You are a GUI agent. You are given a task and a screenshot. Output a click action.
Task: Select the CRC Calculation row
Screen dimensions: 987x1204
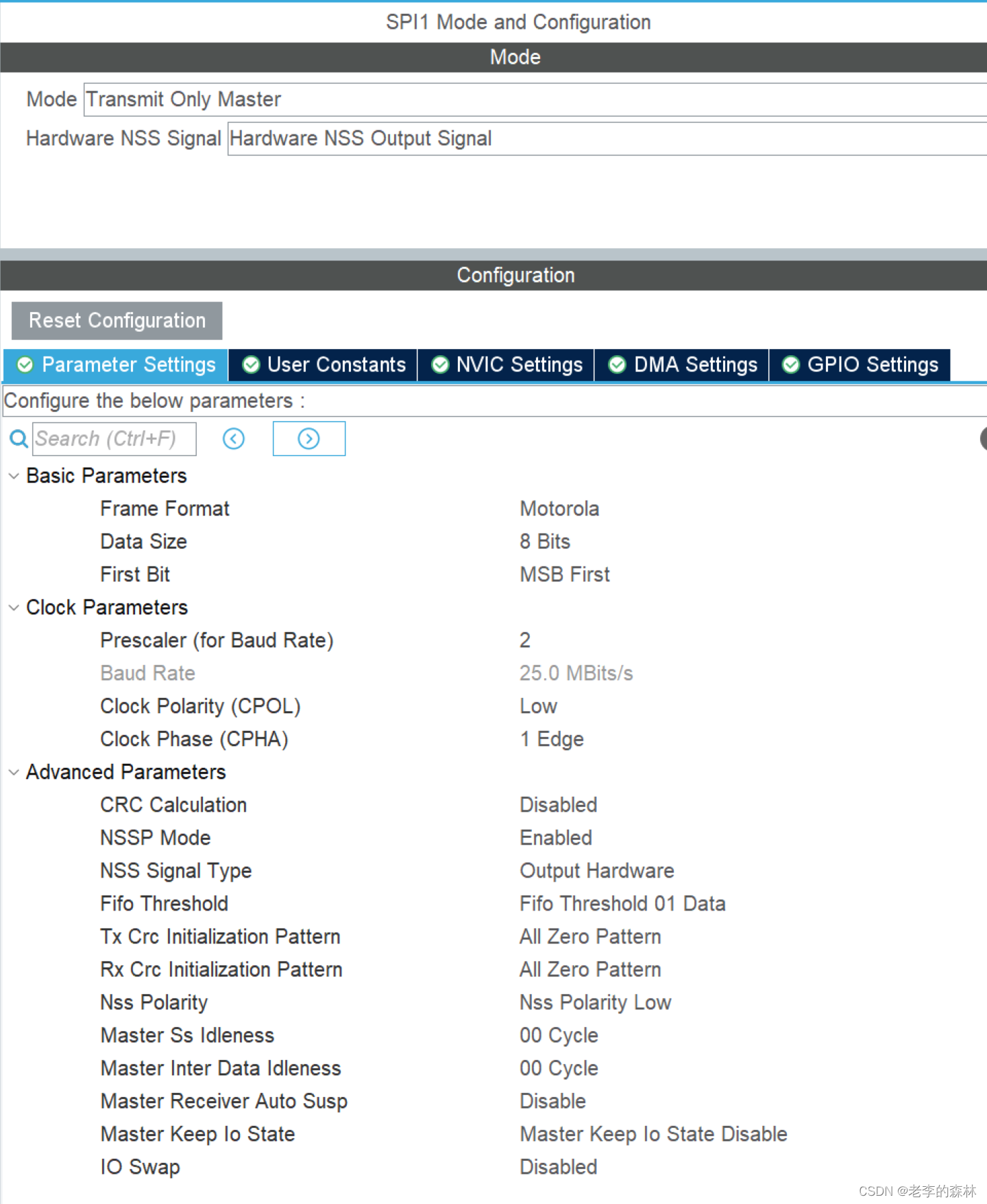173,805
